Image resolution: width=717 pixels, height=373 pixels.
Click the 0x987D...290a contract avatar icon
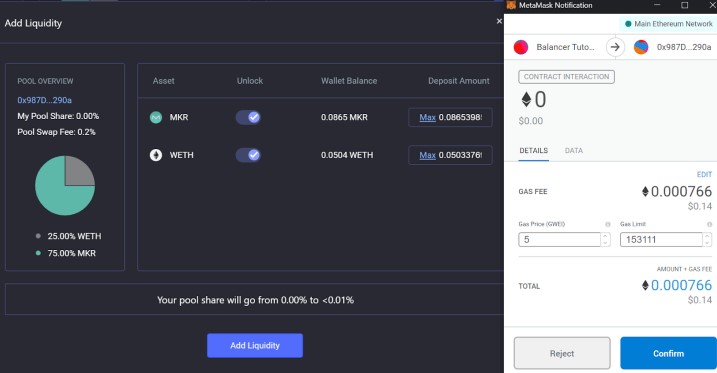point(641,47)
